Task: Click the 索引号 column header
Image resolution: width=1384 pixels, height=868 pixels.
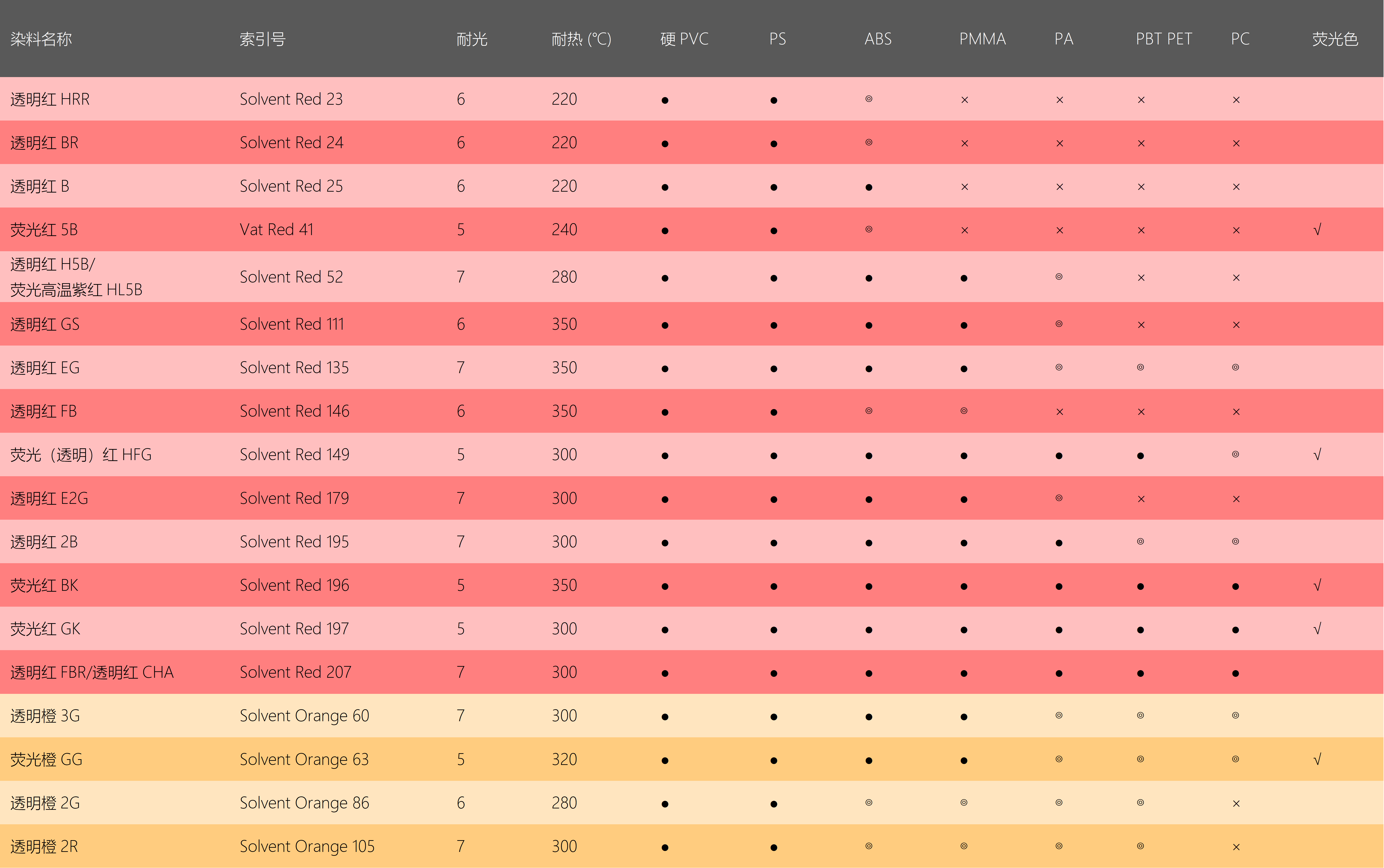Action: (x=262, y=39)
